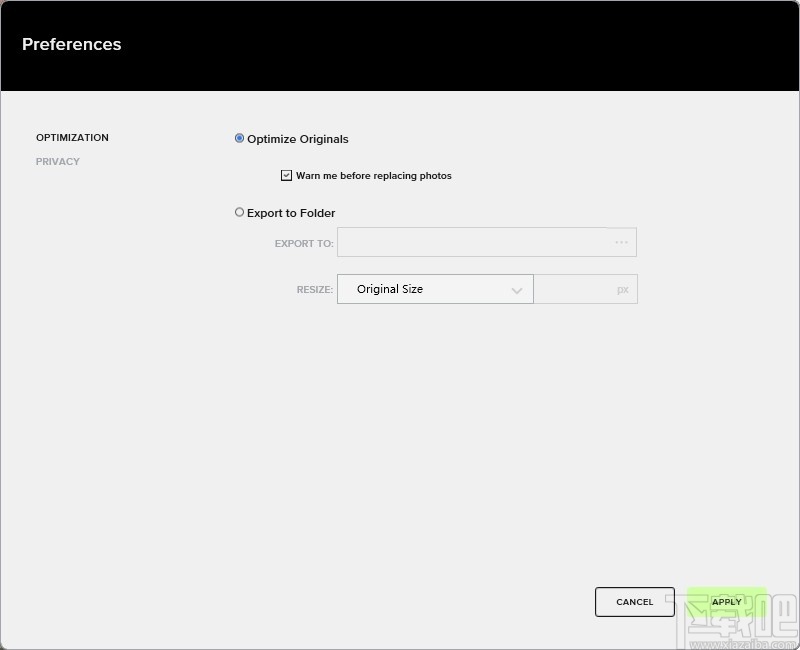Select the Optimize Originals radio button
The width and height of the screenshot is (800, 650).
point(240,139)
